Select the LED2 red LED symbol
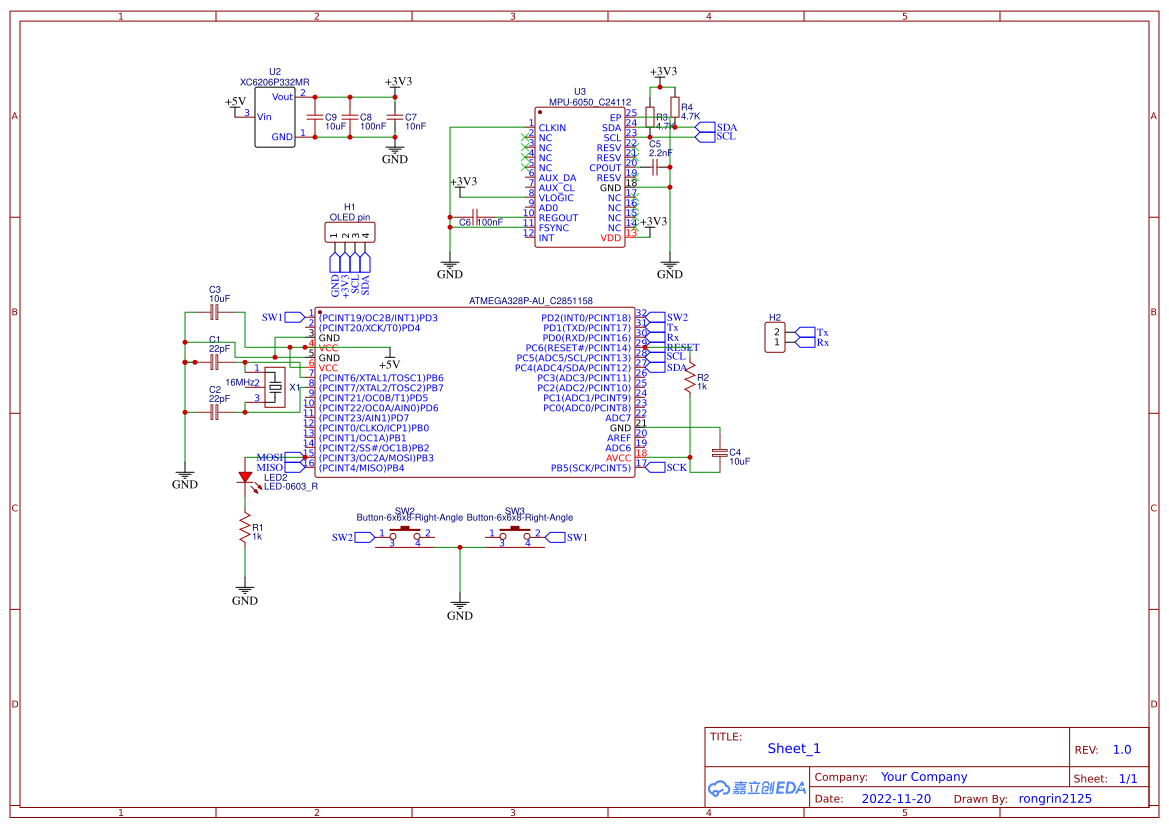 point(245,478)
